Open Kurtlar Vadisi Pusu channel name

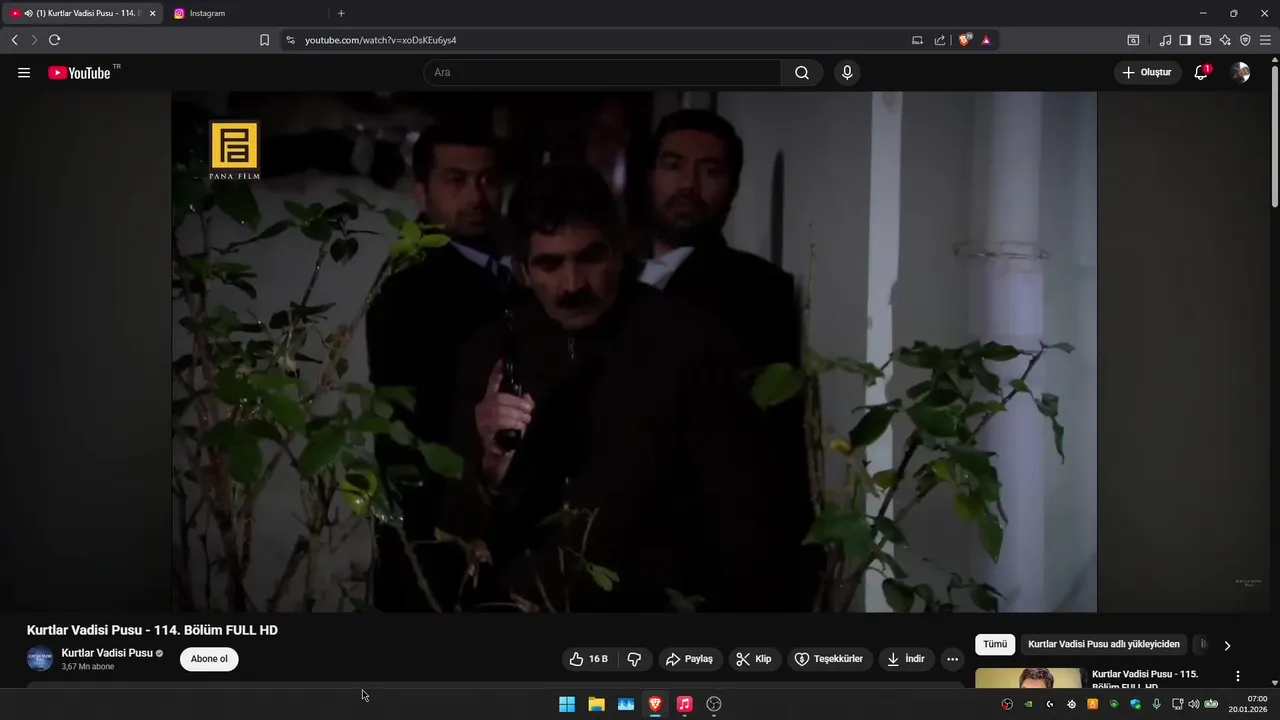107,653
